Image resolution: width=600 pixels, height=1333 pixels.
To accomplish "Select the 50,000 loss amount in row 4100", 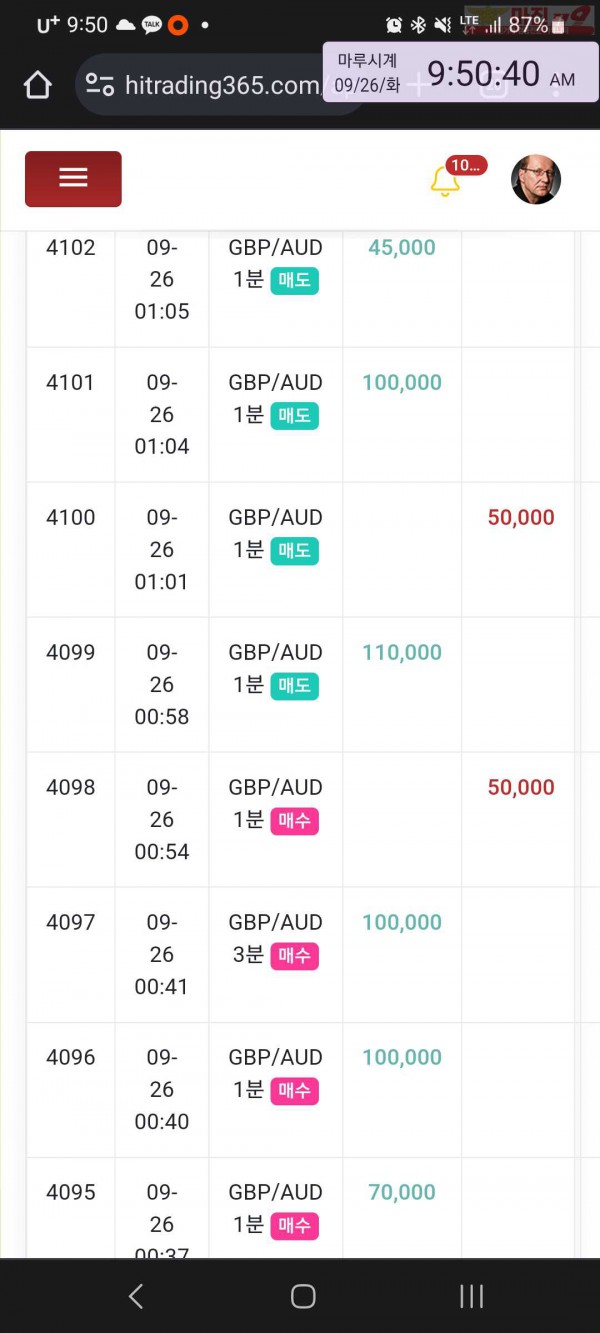I will coord(521,517).
